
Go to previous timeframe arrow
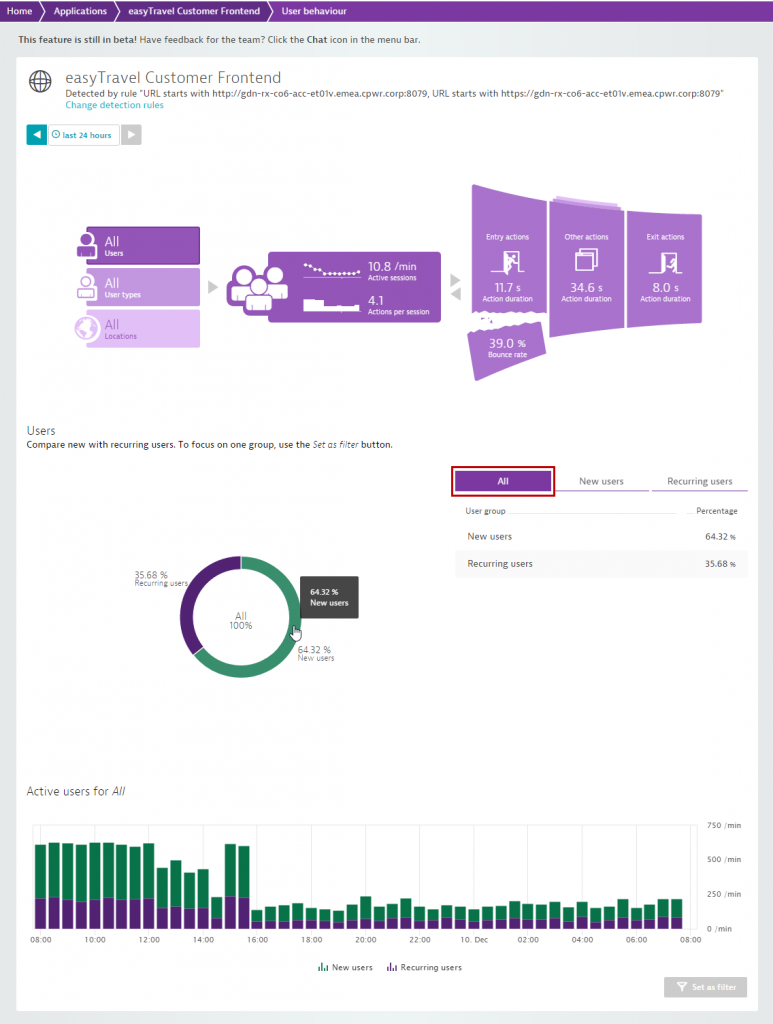(x=37, y=135)
